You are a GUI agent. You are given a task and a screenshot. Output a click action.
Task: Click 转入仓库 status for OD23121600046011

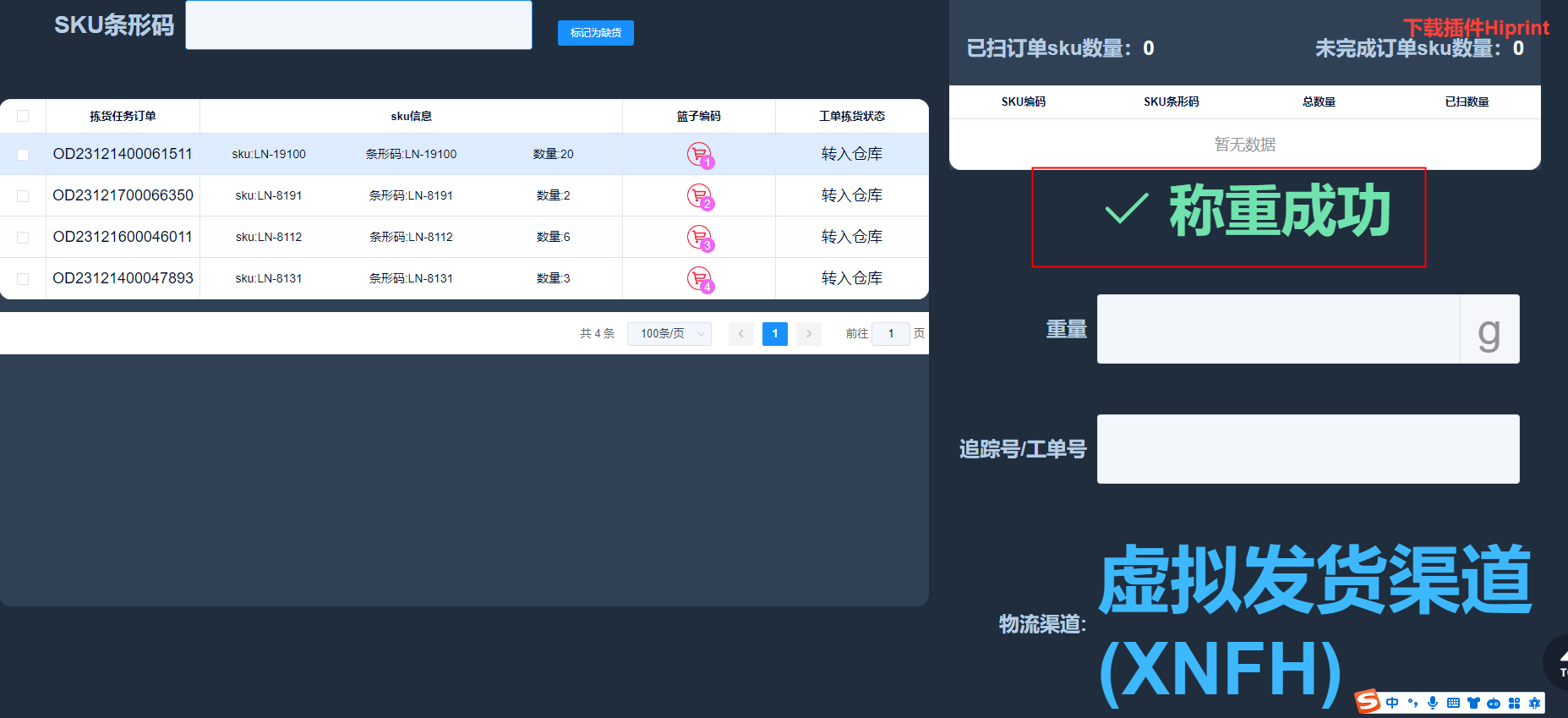[852, 237]
